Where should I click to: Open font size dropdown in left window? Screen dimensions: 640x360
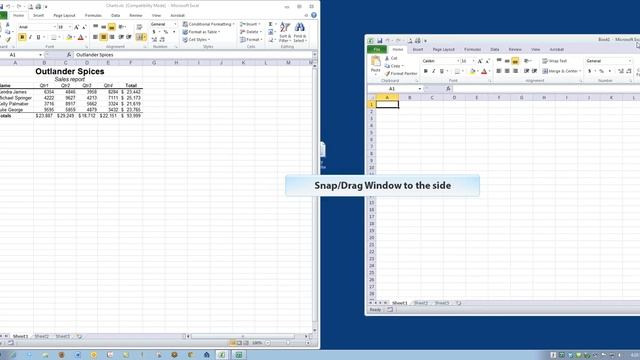click(x=70, y=27)
